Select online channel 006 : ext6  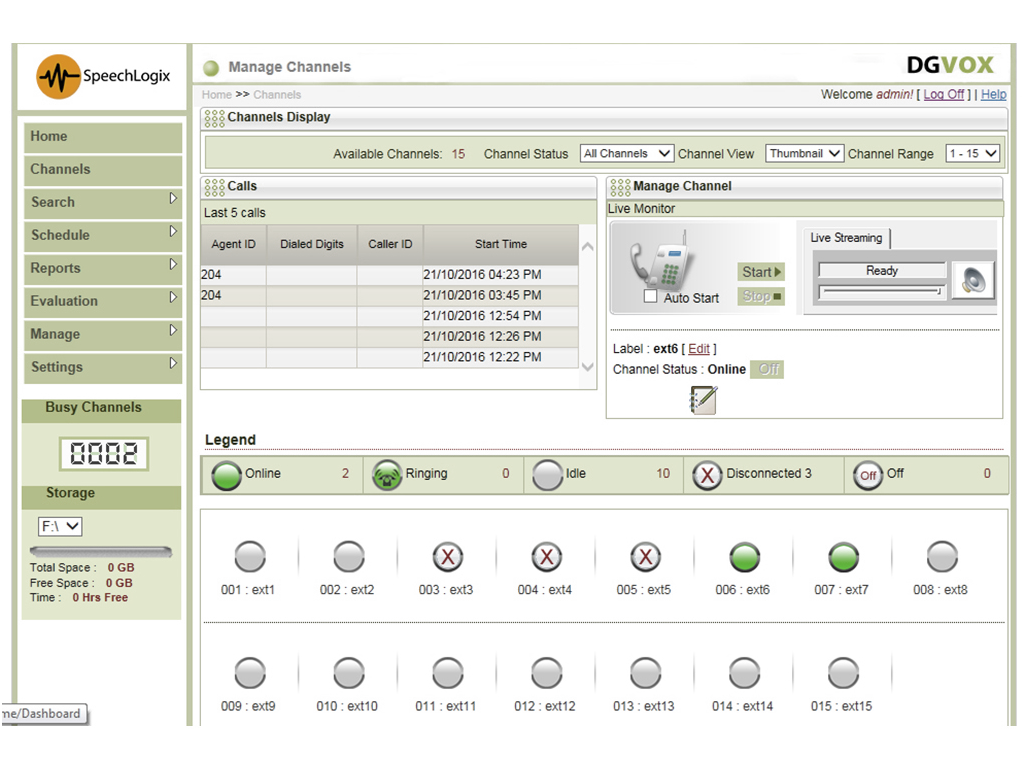coord(744,557)
